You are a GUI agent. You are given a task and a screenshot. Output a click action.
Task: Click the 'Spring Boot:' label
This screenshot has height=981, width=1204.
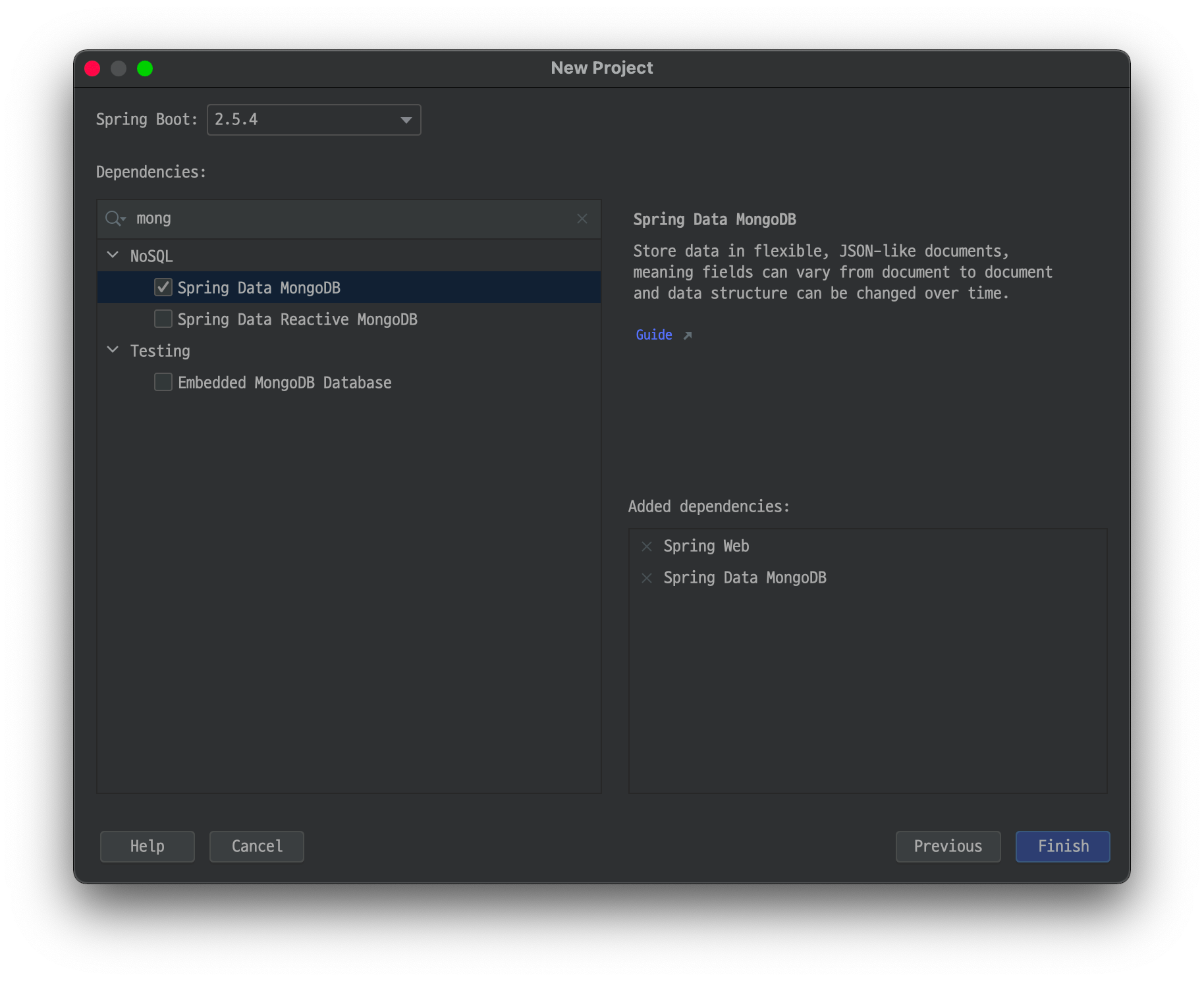[147, 120]
